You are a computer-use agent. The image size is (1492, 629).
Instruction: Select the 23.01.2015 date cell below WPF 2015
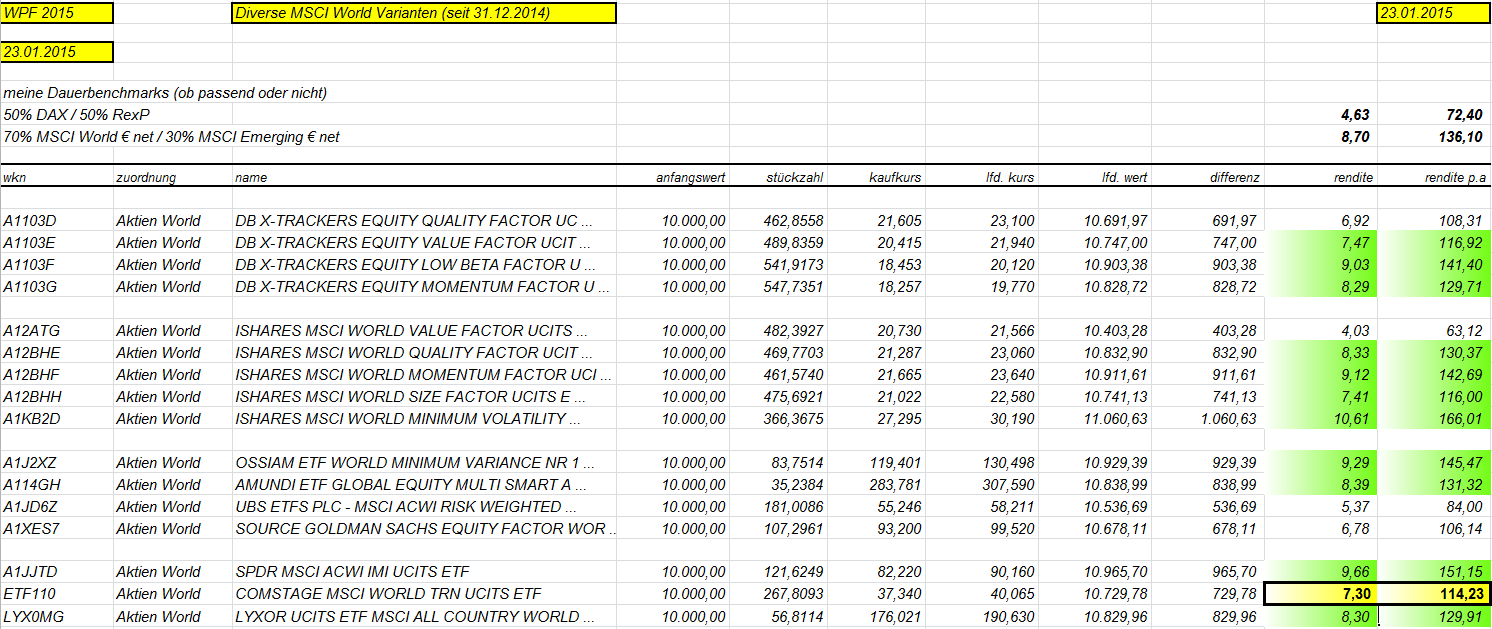click(x=57, y=52)
